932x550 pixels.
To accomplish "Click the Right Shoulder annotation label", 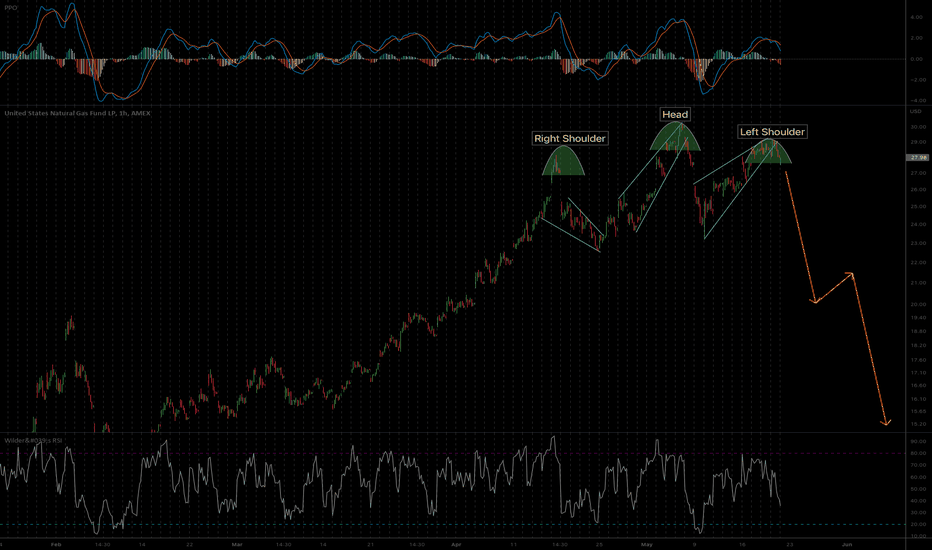I will tap(569, 139).
